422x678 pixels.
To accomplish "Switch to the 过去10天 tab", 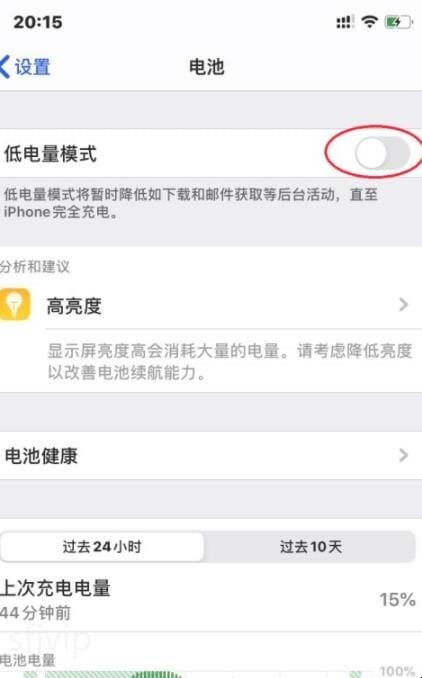I will (310, 547).
